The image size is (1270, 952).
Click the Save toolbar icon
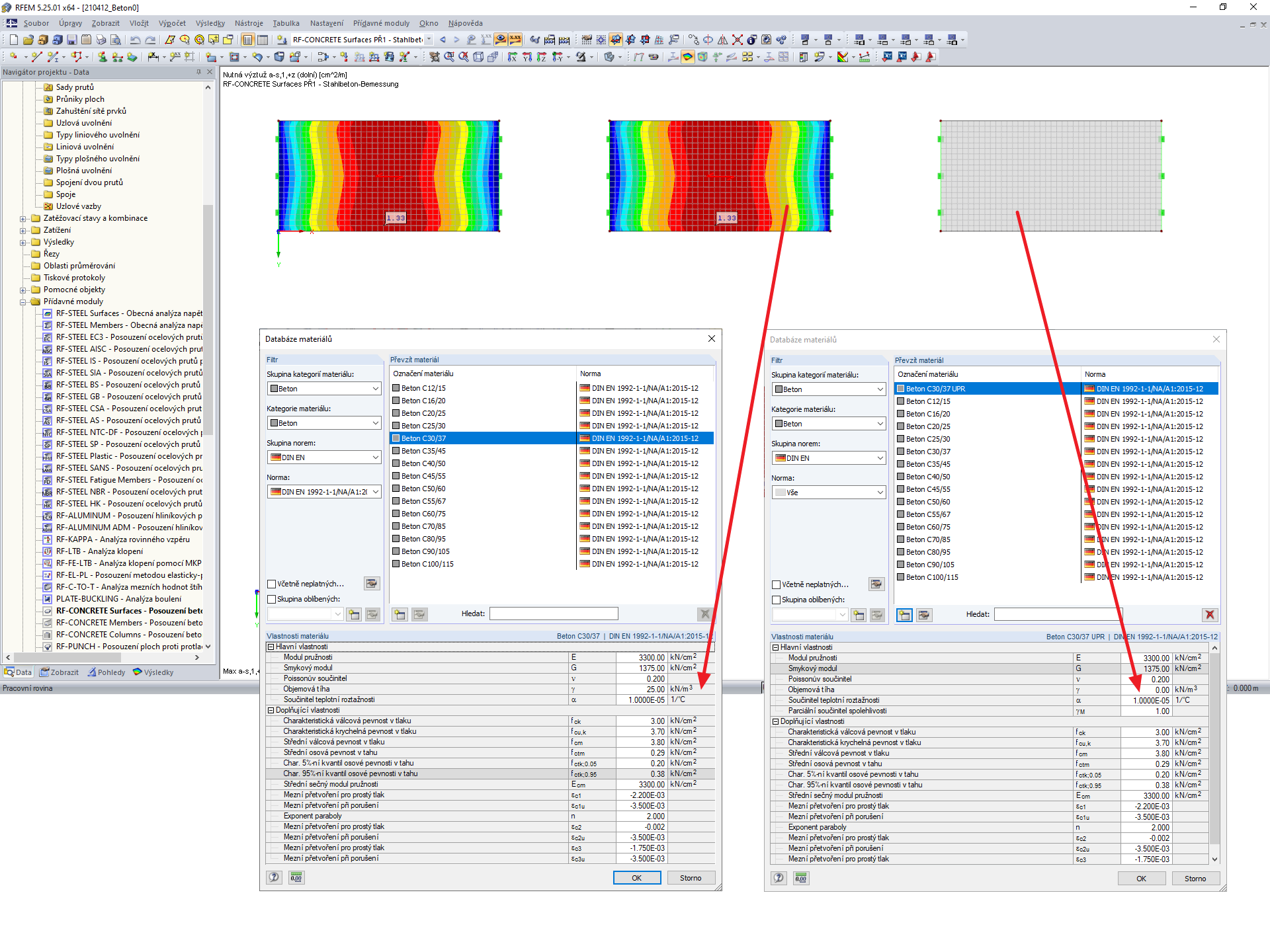(x=72, y=40)
